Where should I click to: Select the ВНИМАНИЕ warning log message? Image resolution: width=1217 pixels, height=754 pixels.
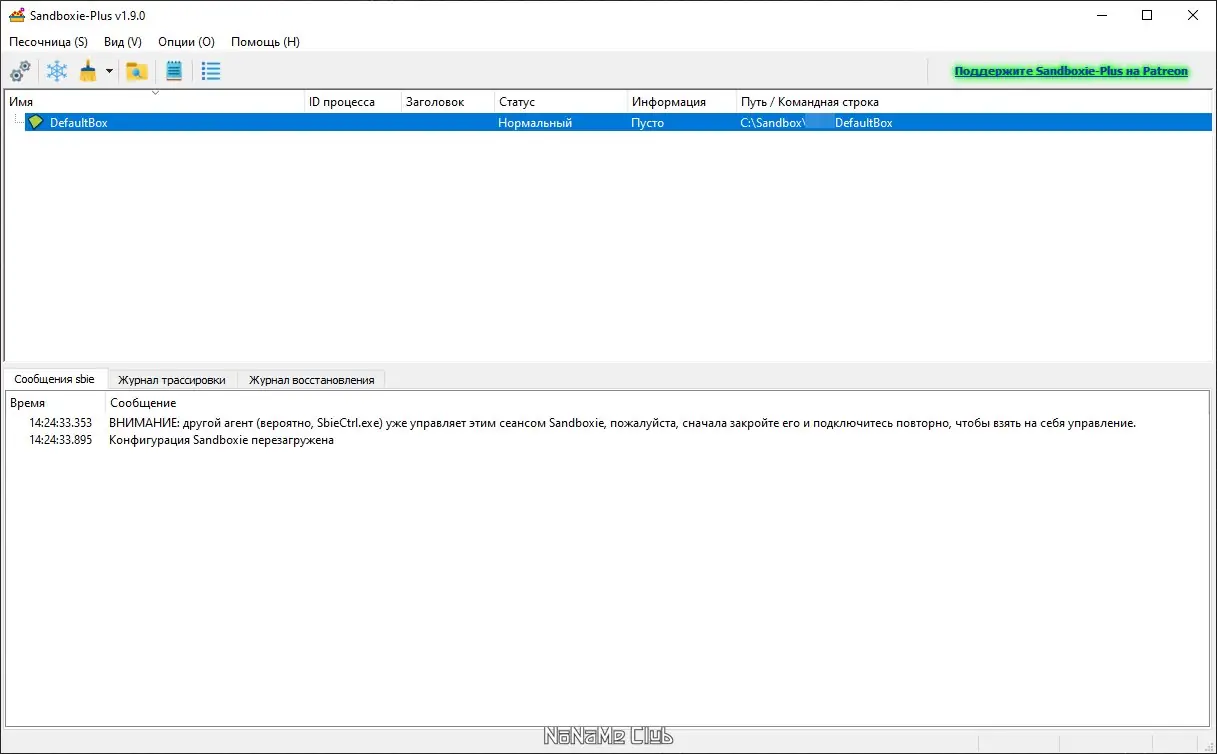pos(622,423)
